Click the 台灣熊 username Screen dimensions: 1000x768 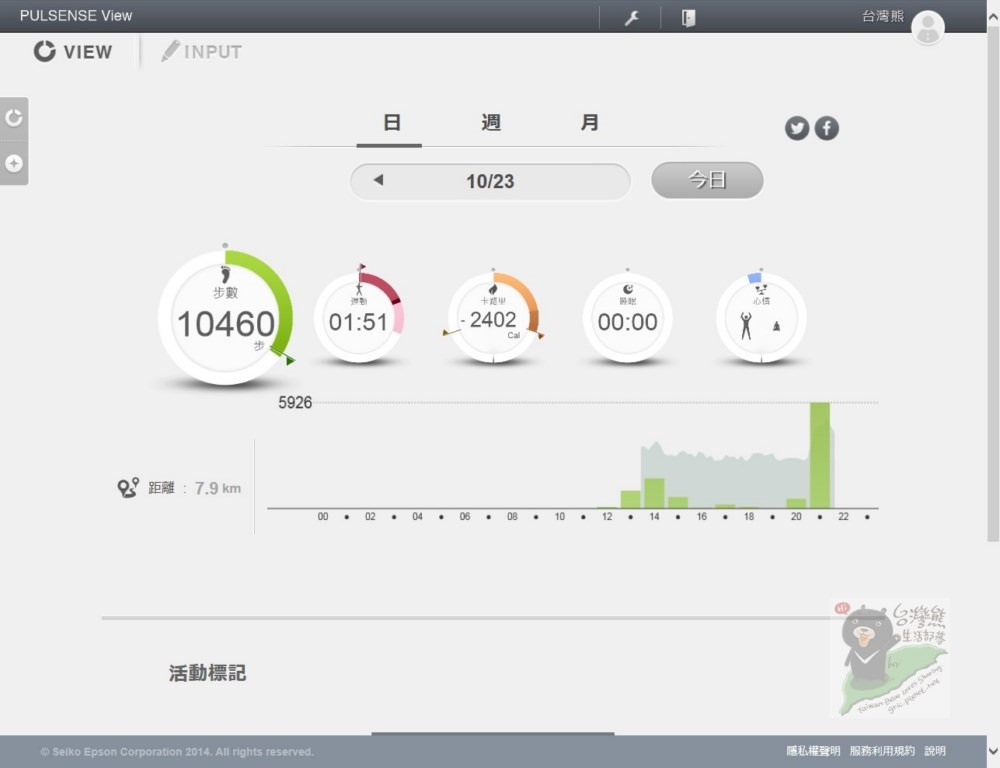pos(883,16)
